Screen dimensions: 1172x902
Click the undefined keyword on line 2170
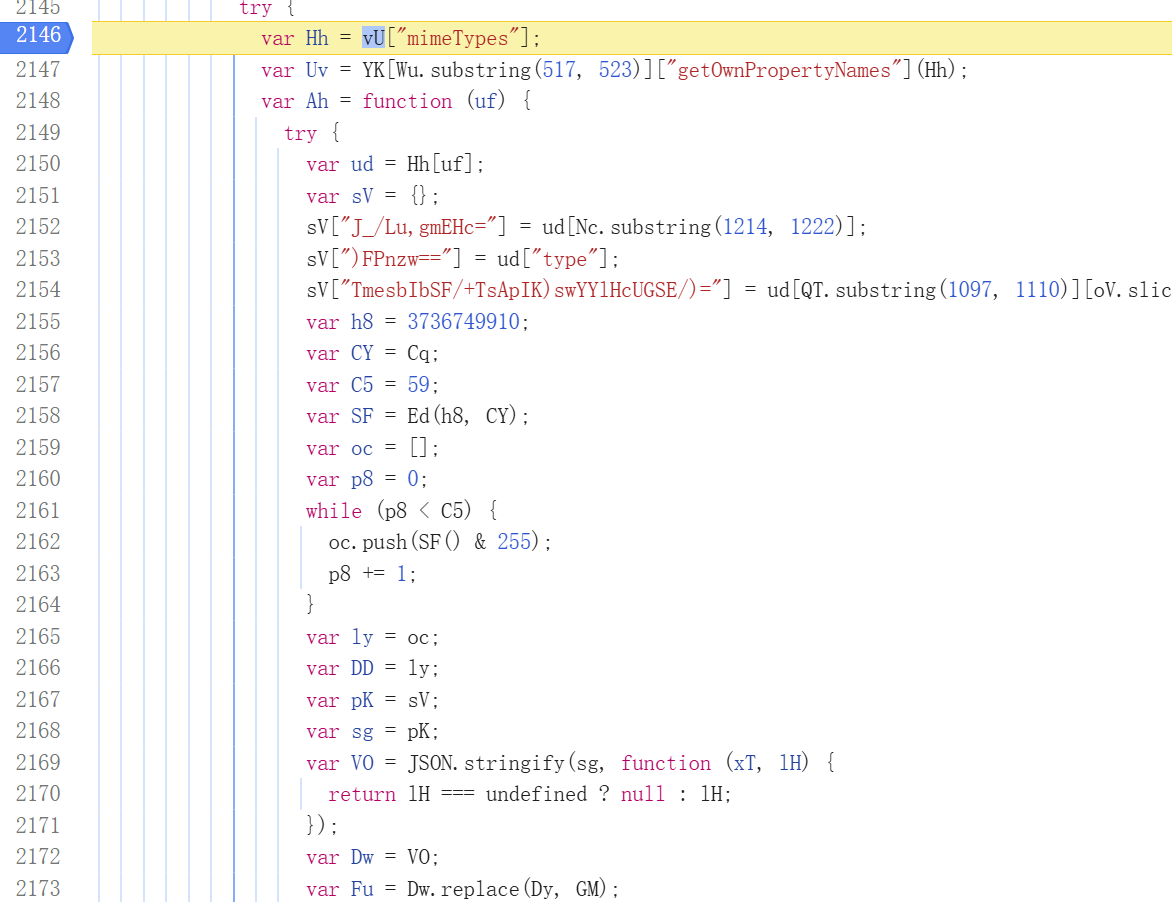click(536, 794)
